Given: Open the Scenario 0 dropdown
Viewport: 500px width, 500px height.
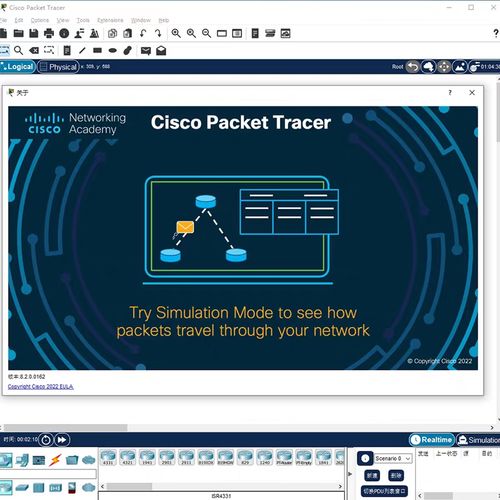Looking at the screenshot, I should 393,459.
